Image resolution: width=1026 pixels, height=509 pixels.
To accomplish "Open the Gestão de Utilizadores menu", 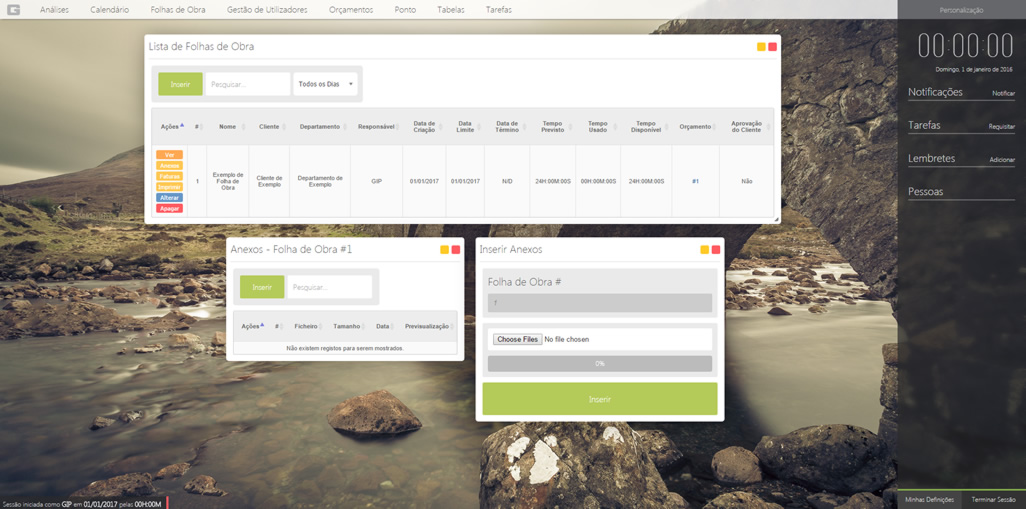I will point(267,10).
